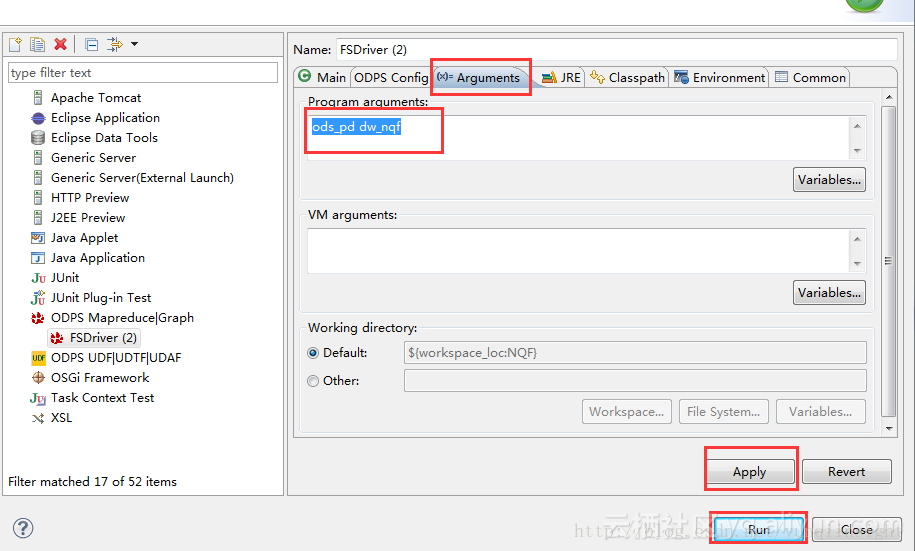Click the File System... button
The image size is (915, 551).
724,411
